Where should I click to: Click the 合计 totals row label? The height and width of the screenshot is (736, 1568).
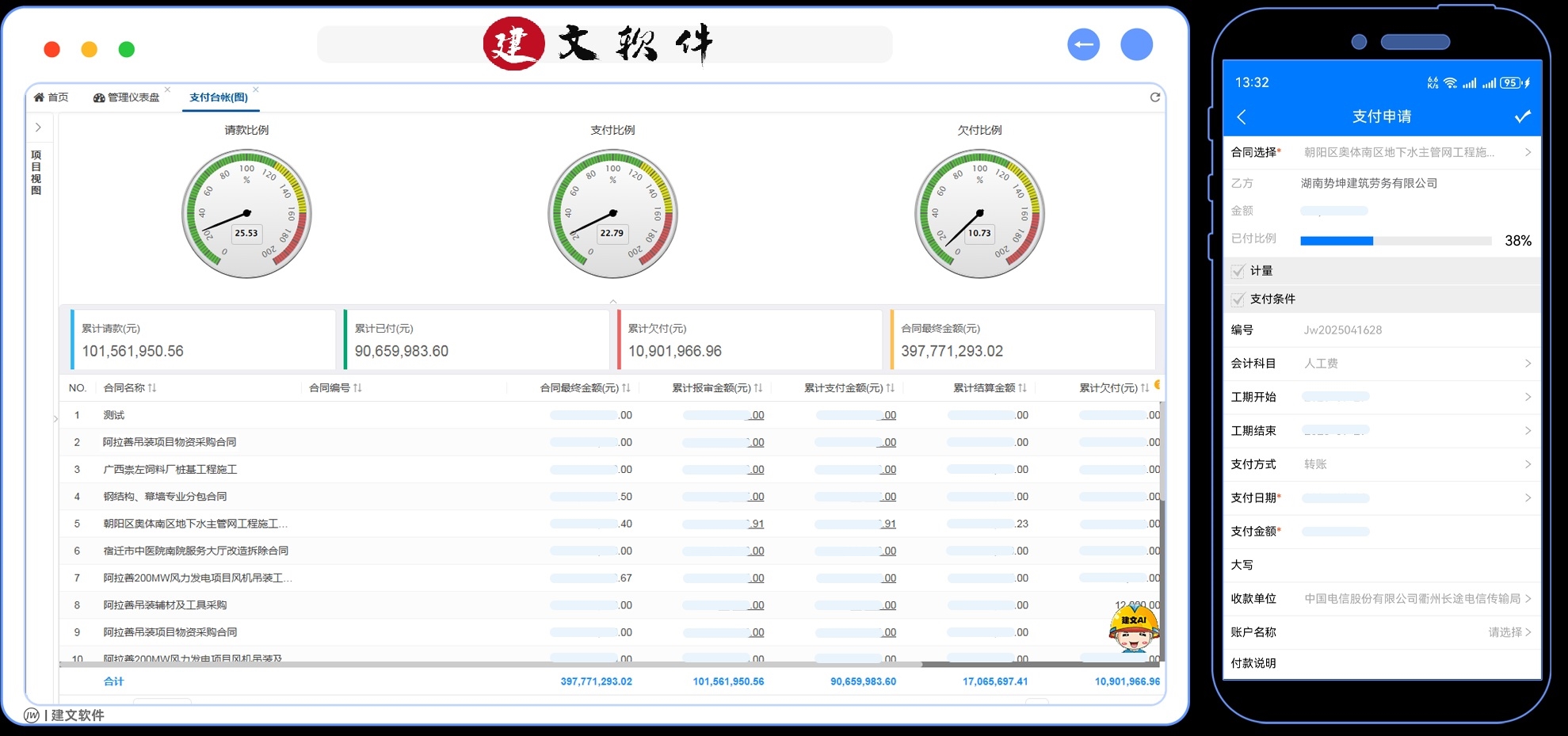click(x=114, y=681)
